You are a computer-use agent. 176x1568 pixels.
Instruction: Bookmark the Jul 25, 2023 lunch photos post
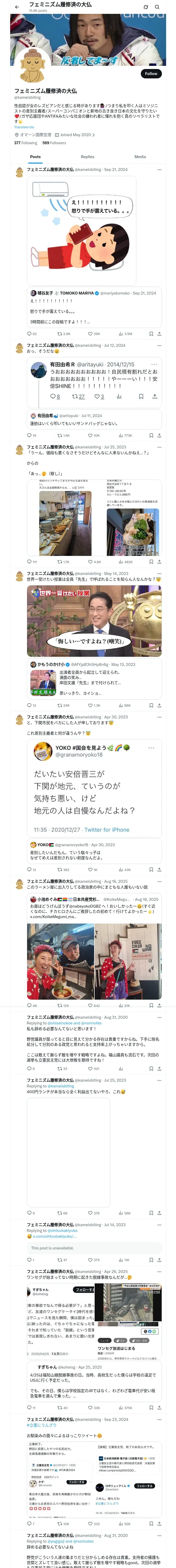coord(151,561)
